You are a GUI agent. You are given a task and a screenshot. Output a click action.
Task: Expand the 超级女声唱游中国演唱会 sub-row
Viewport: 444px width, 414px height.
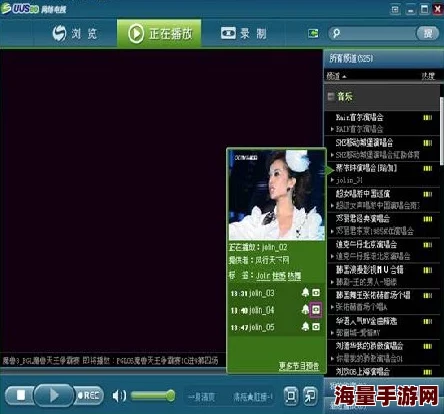click(332, 206)
